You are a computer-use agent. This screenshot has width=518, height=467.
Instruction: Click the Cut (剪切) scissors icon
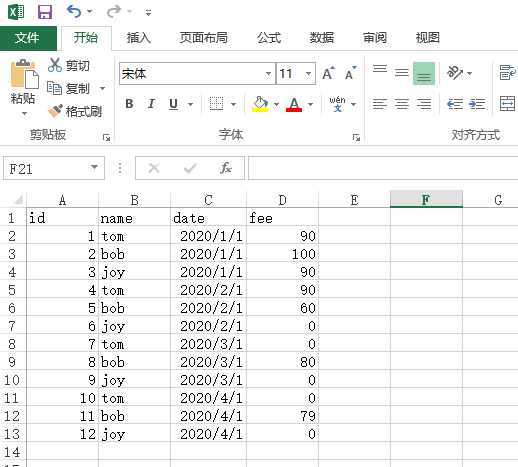pyautogui.click(x=55, y=65)
